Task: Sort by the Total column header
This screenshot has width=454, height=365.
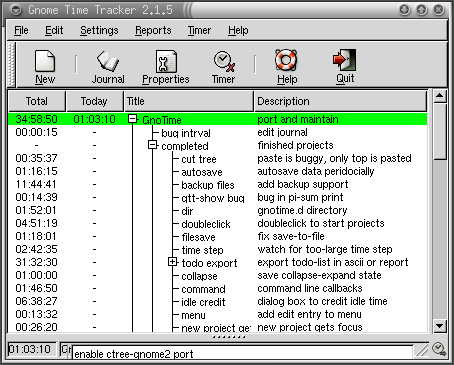Action: 37,101
